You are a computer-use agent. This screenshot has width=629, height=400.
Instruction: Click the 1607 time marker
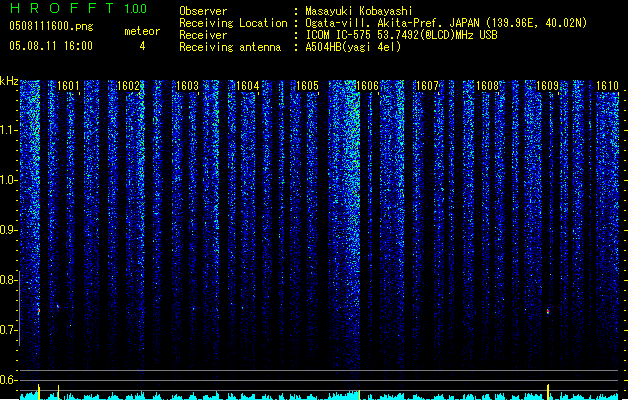coord(427,86)
